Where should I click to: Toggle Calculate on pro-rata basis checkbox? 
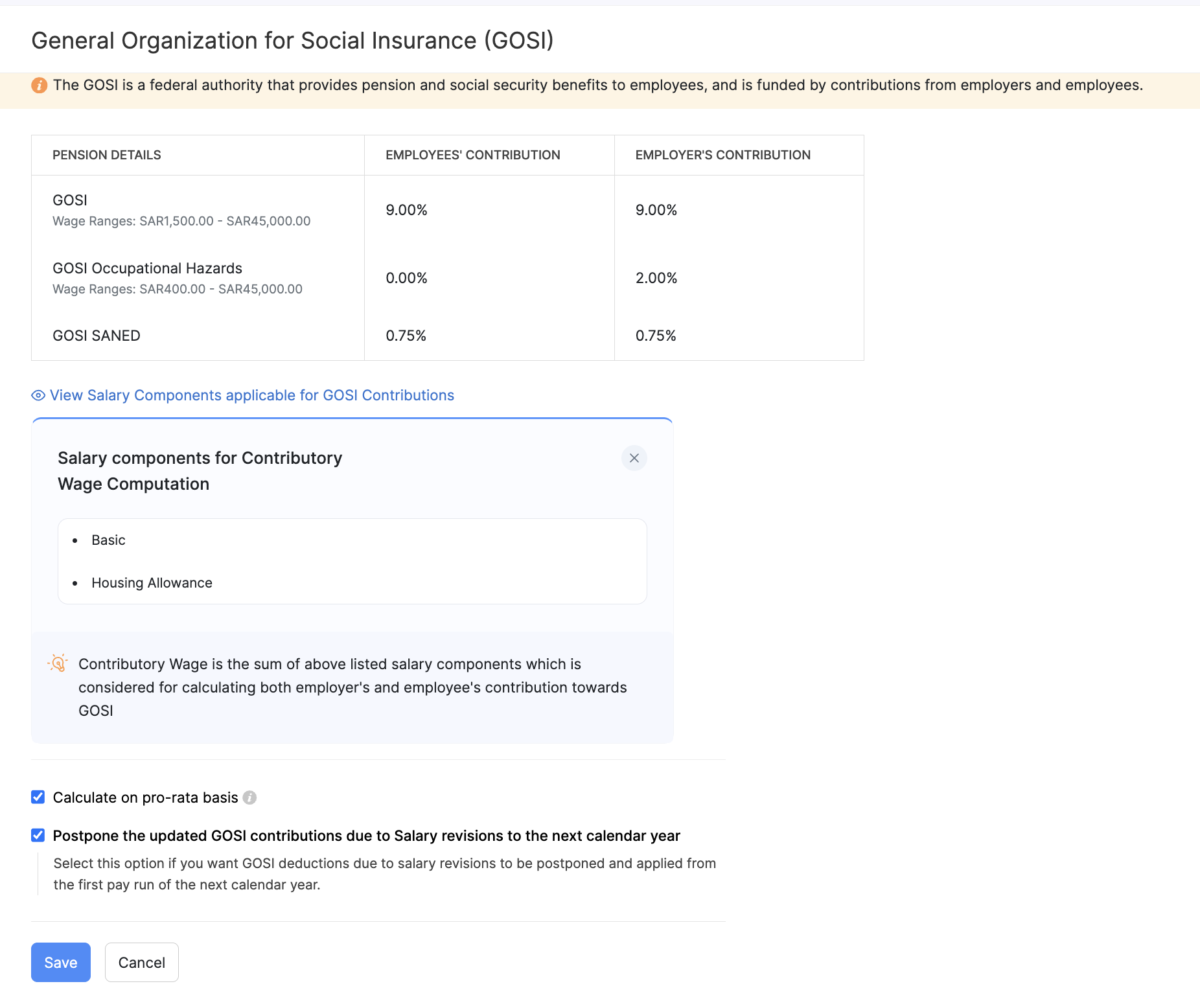38,797
